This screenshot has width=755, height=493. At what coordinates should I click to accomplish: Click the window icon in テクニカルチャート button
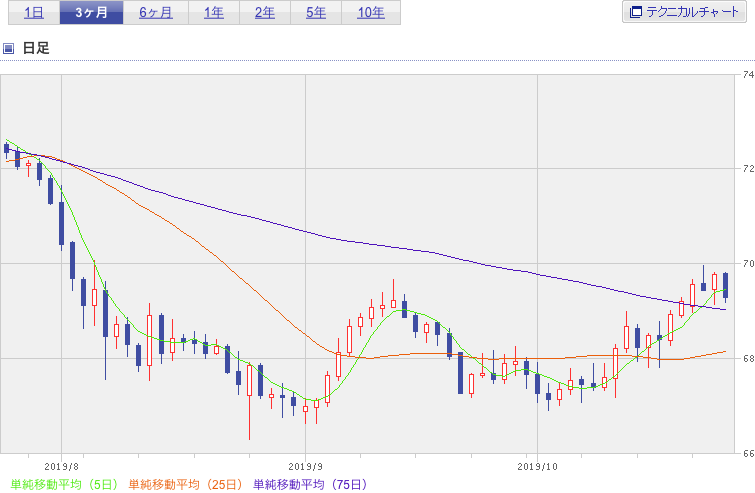point(636,12)
